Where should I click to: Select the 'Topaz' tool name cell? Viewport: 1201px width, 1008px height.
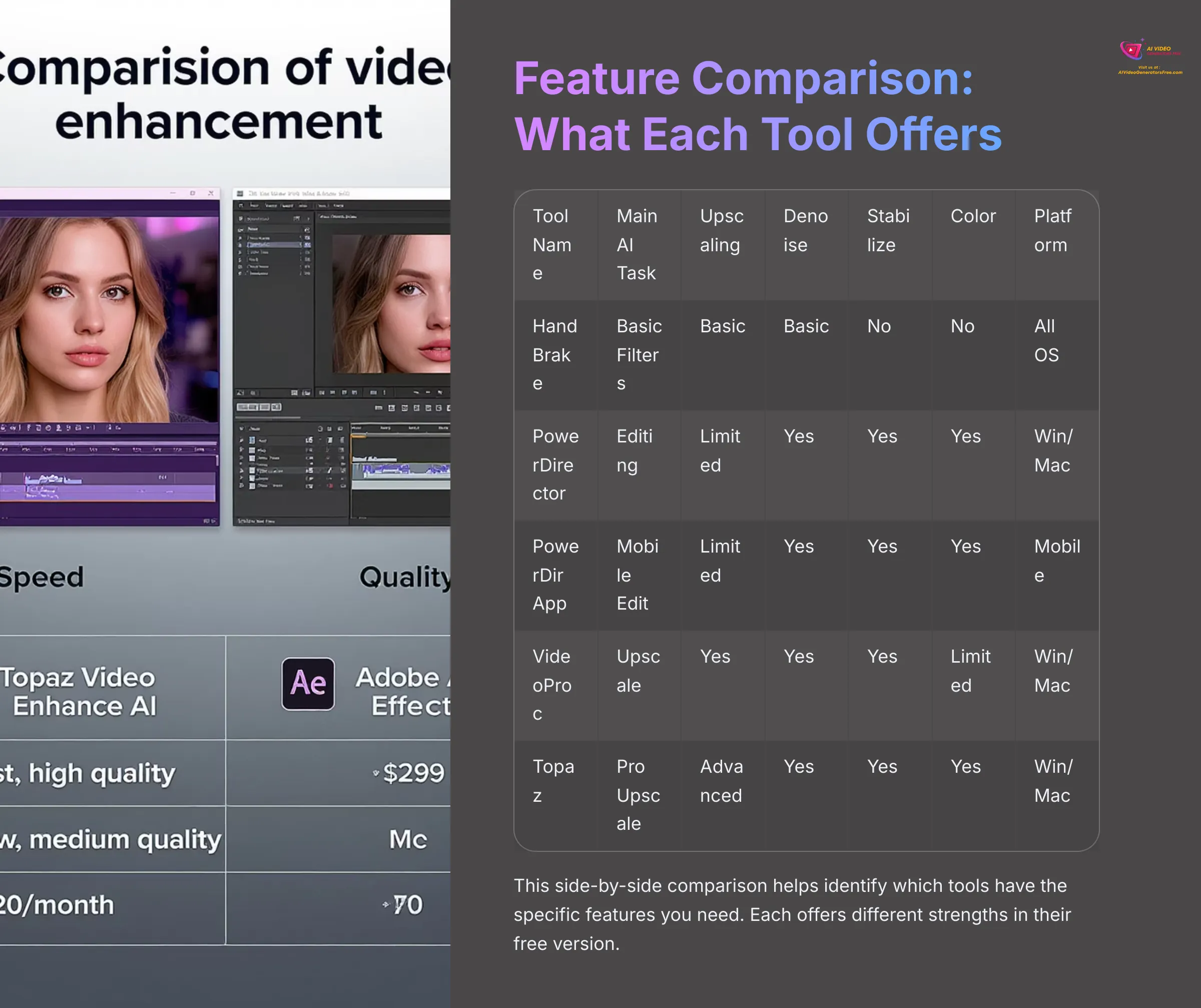pyautogui.click(x=556, y=795)
